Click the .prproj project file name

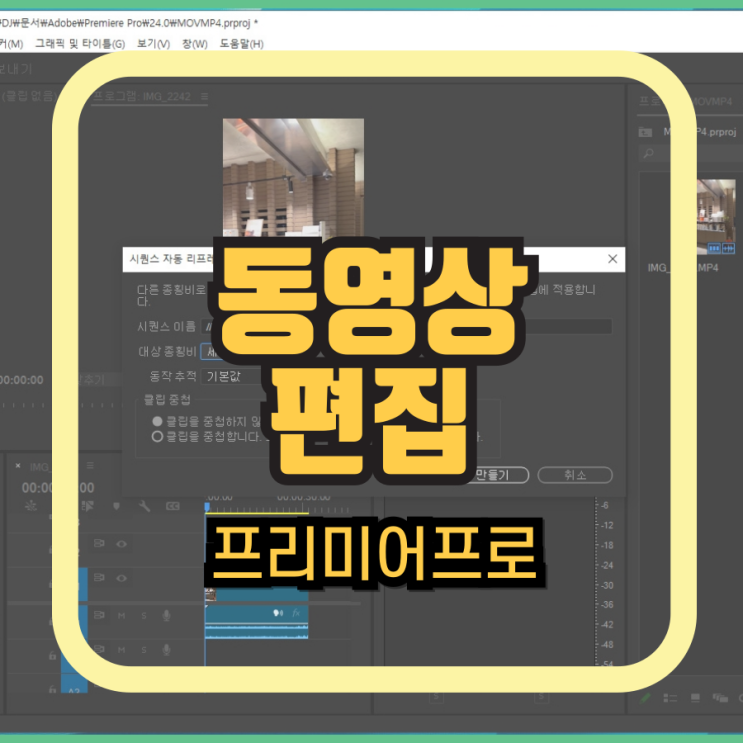pos(700,132)
